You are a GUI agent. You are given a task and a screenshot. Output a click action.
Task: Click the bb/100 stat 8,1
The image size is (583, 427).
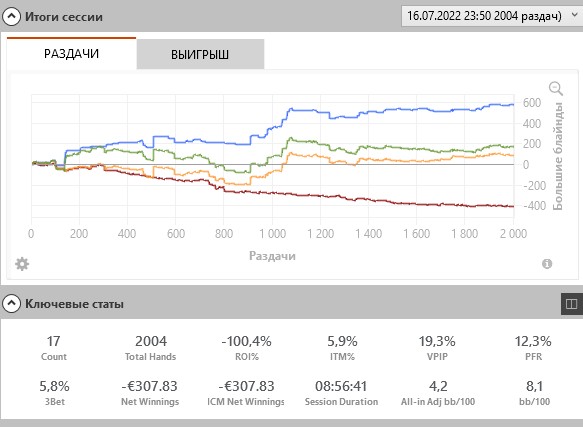534,386
